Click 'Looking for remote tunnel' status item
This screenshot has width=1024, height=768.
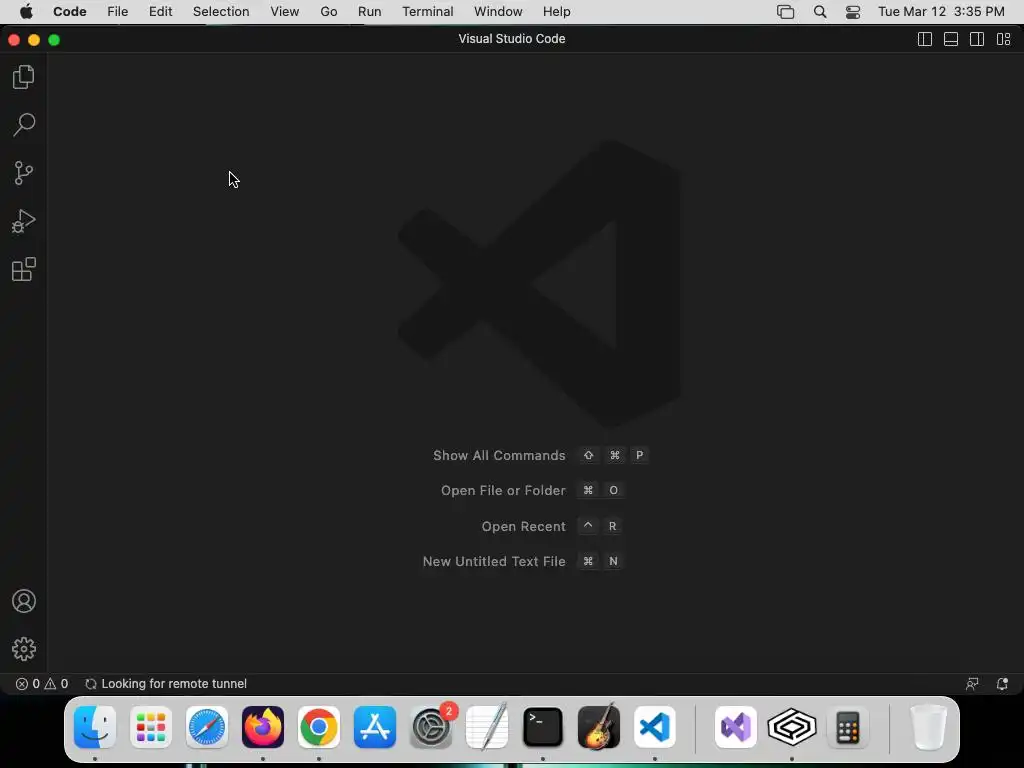coord(166,684)
